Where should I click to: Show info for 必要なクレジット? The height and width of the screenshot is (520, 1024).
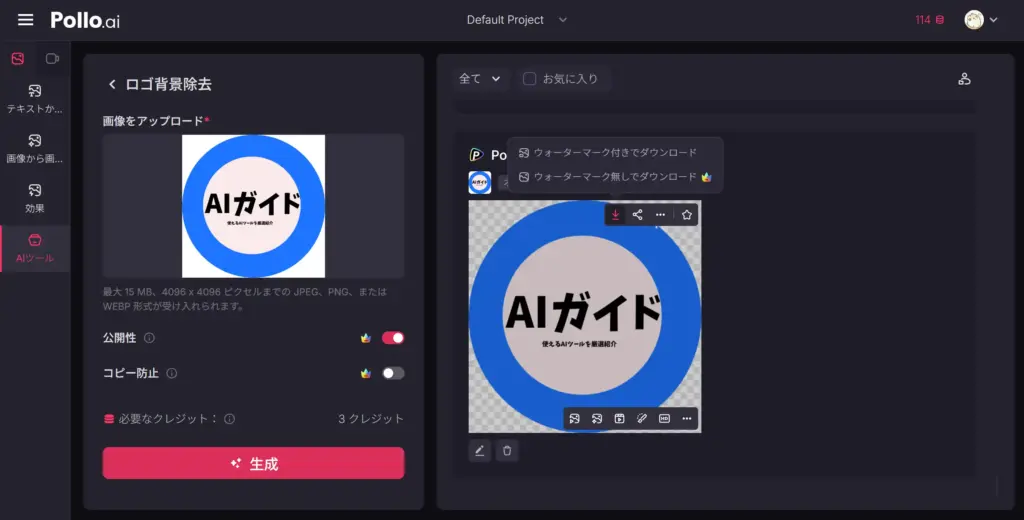(x=229, y=419)
